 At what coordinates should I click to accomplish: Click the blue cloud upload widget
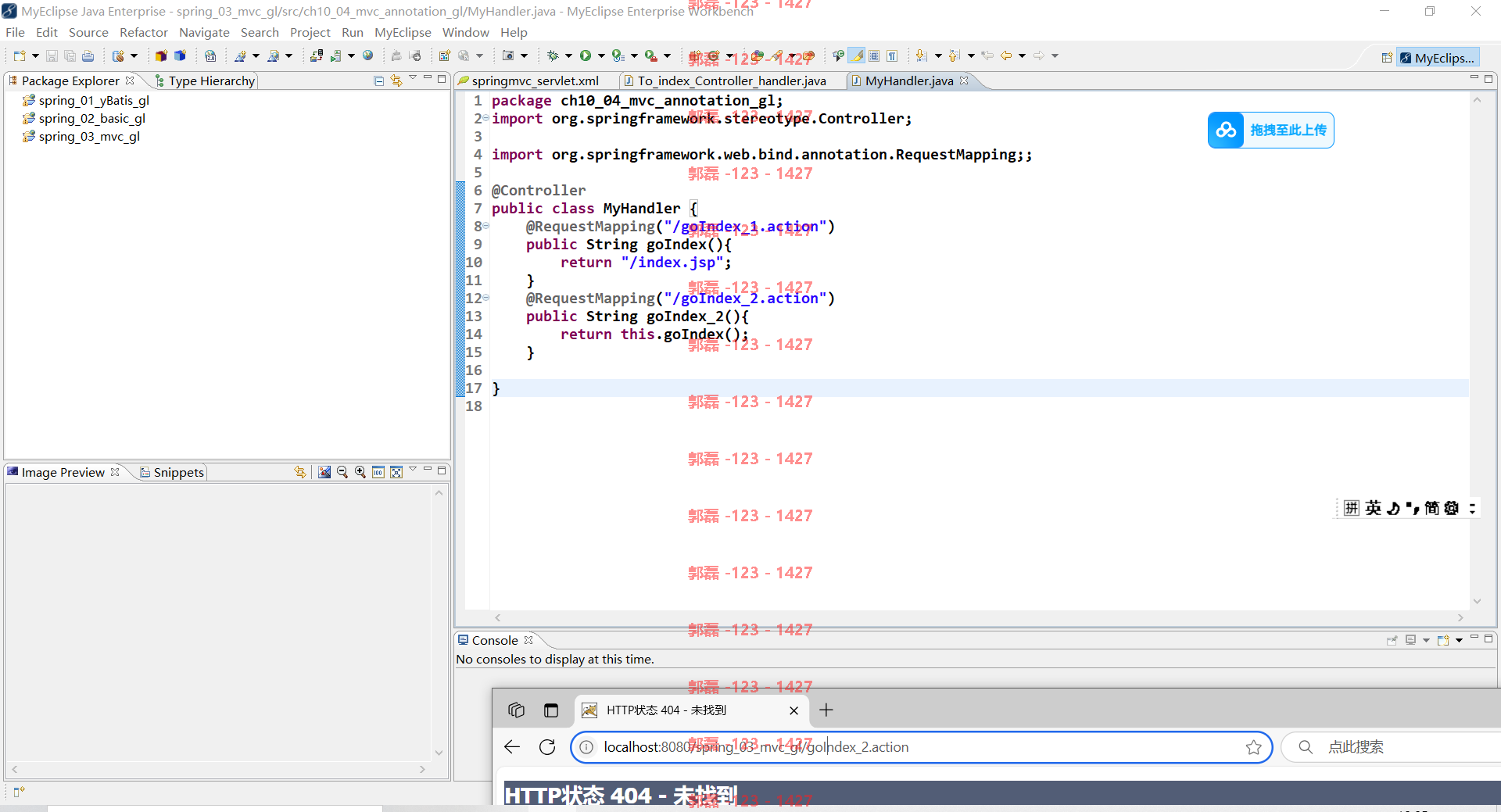point(1271,130)
